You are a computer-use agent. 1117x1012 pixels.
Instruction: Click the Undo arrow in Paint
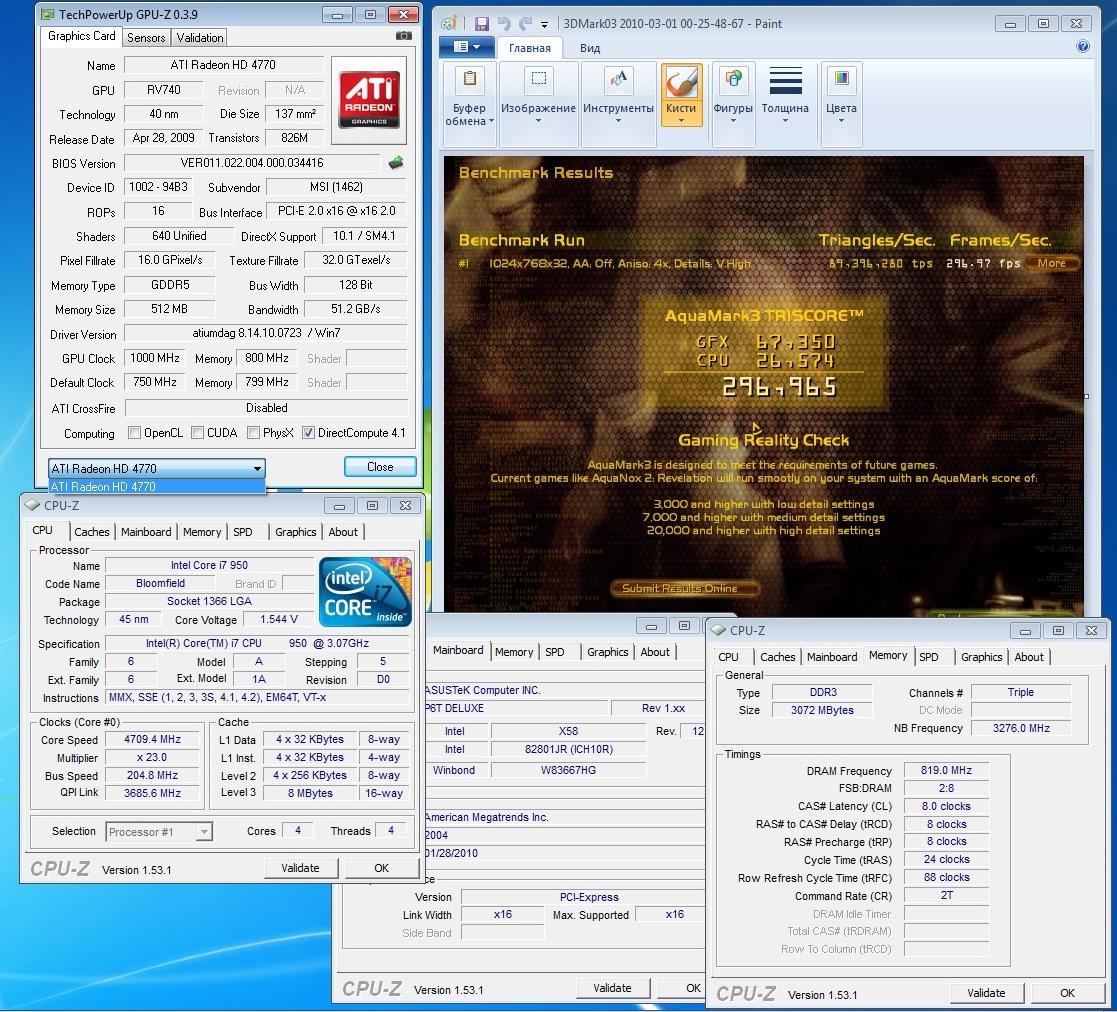[504, 24]
